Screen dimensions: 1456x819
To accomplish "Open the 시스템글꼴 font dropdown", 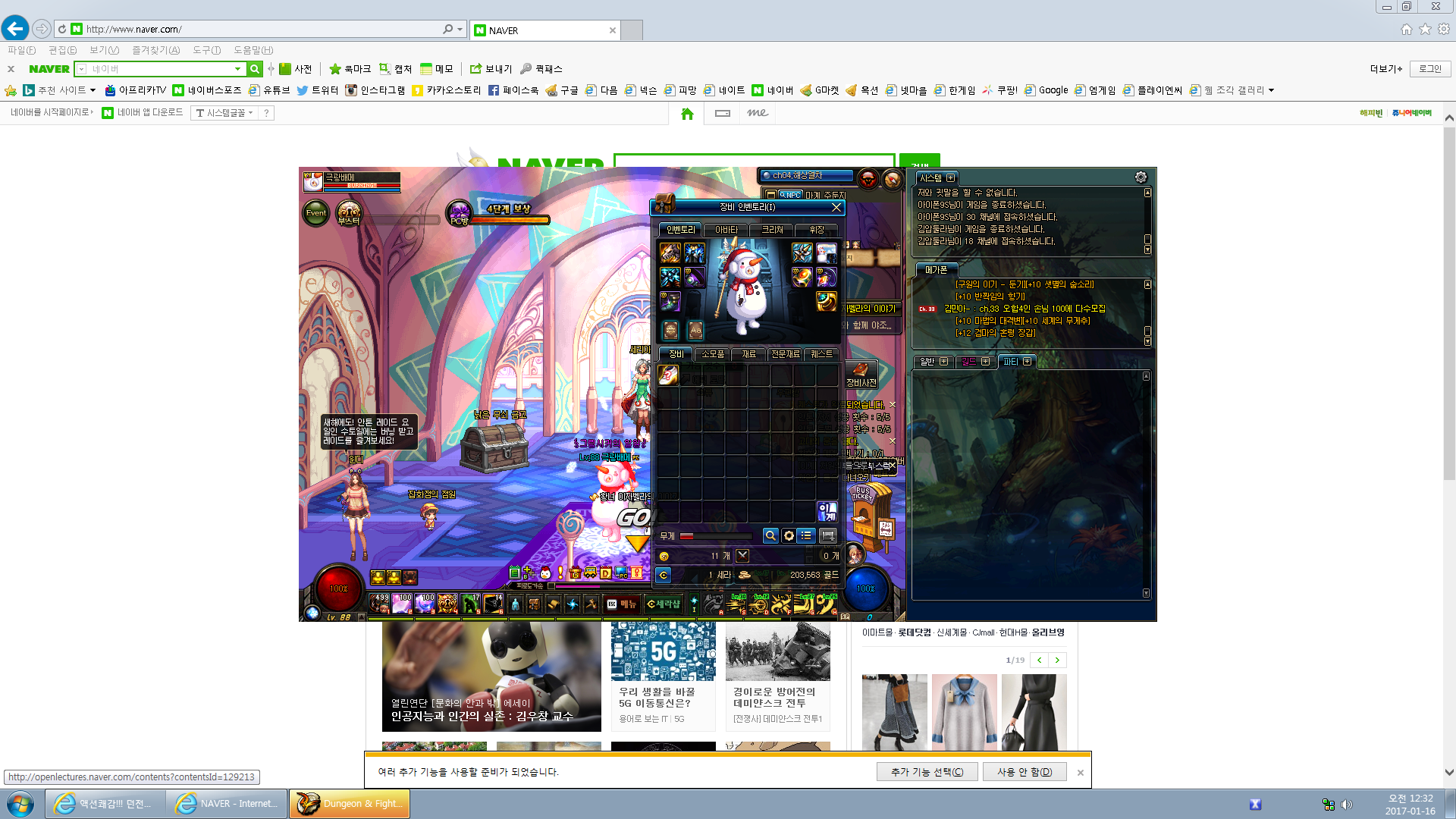I will coord(225,113).
